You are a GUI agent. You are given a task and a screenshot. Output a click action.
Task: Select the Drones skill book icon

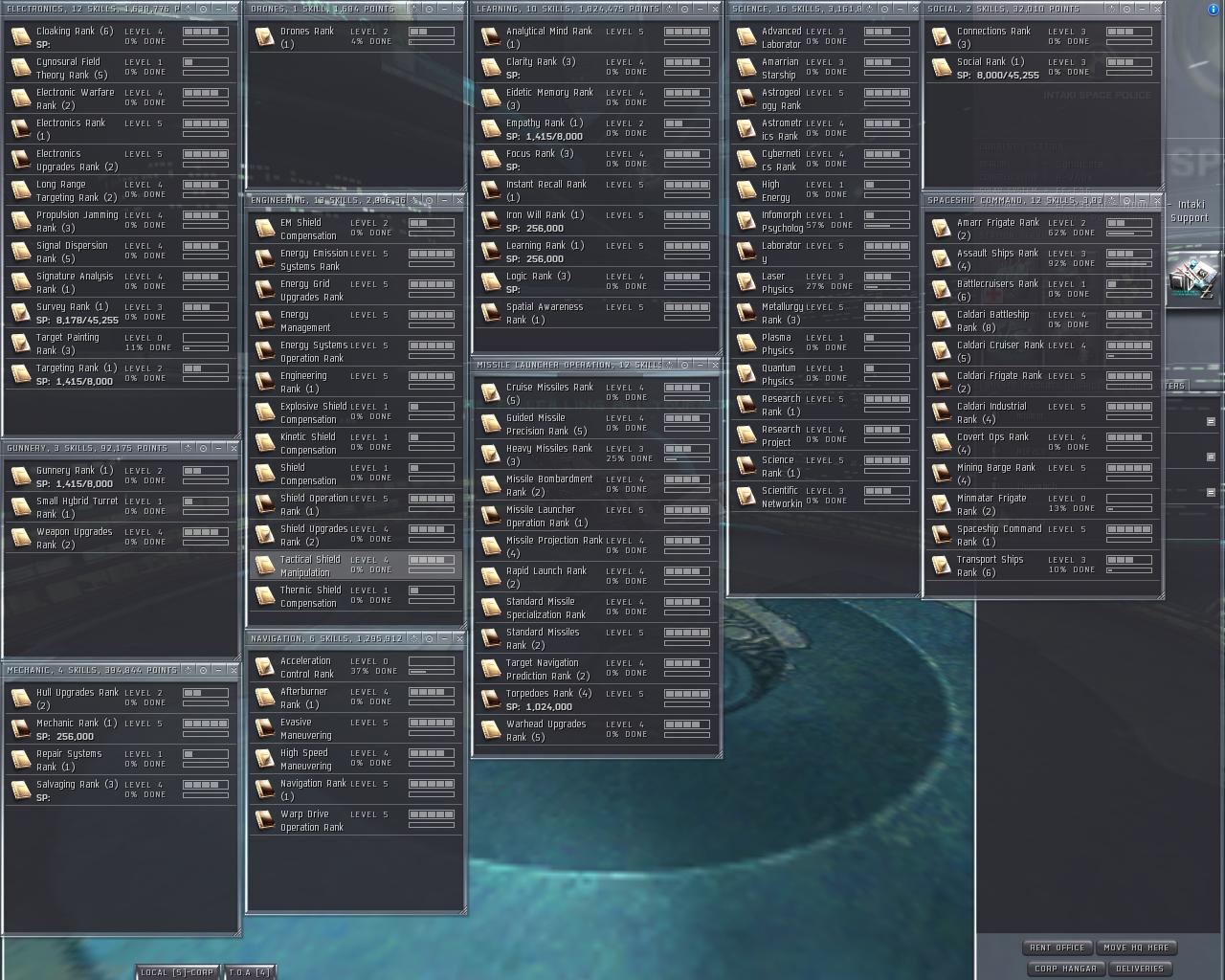(x=265, y=37)
